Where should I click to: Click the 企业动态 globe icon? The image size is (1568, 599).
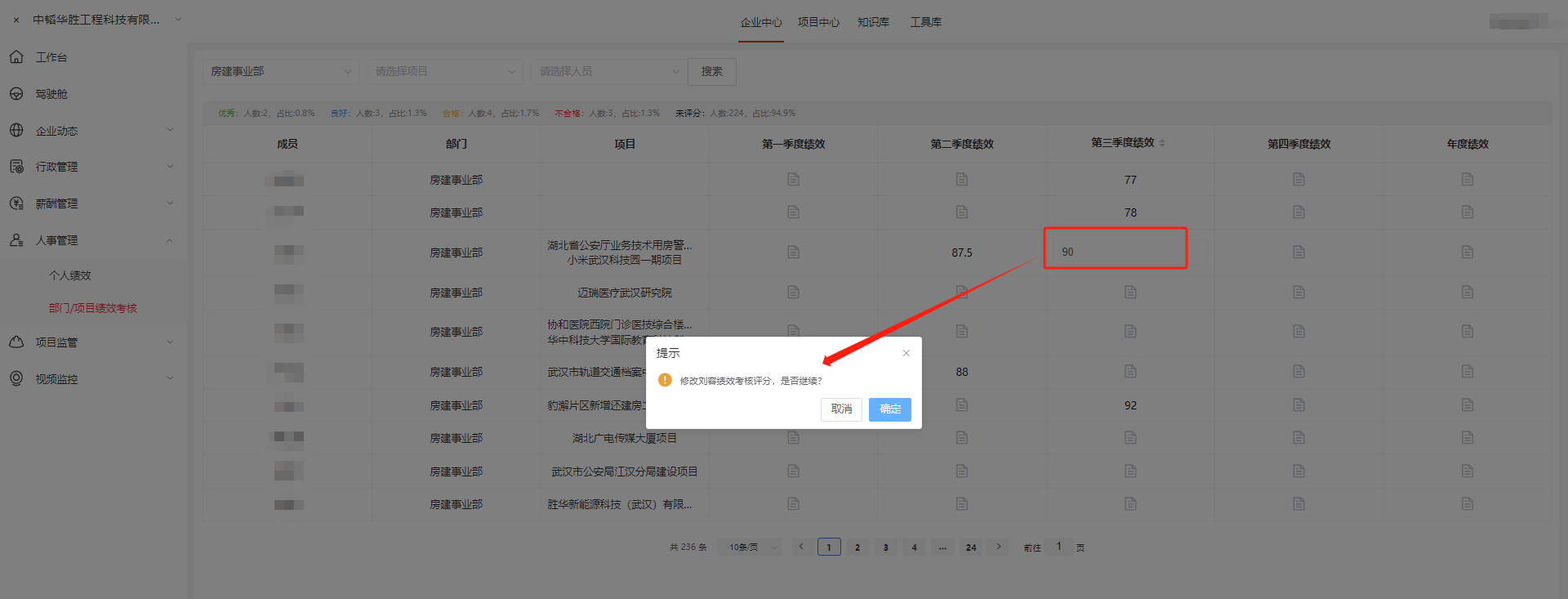[x=16, y=130]
